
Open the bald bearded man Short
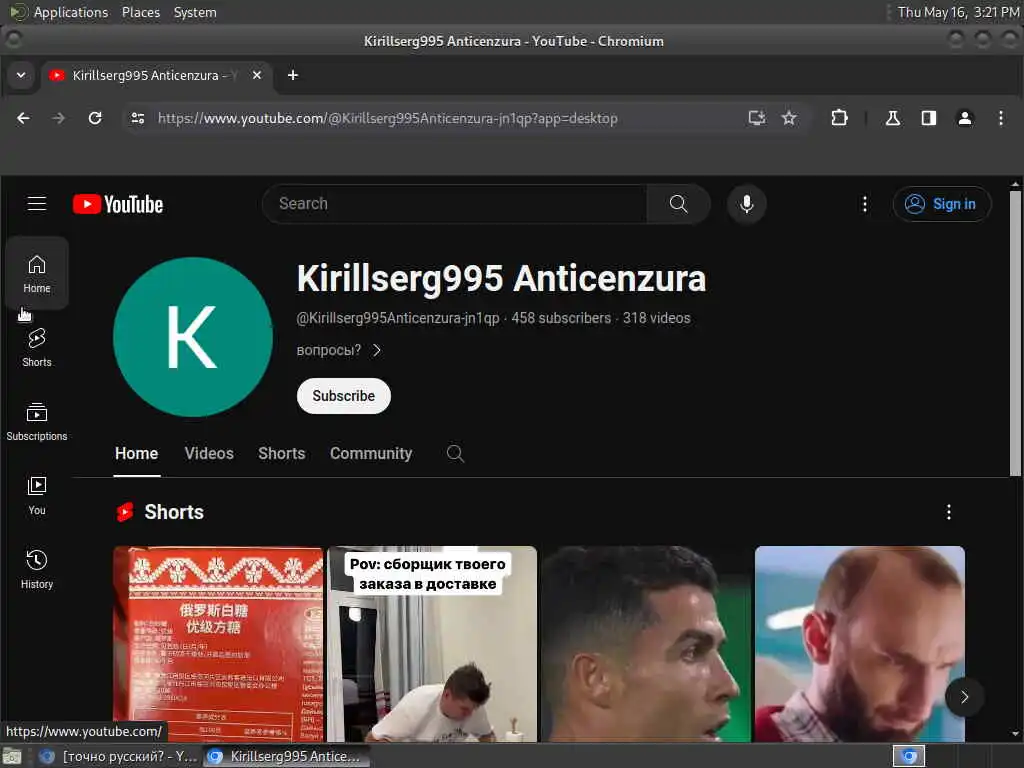pyautogui.click(x=859, y=644)
